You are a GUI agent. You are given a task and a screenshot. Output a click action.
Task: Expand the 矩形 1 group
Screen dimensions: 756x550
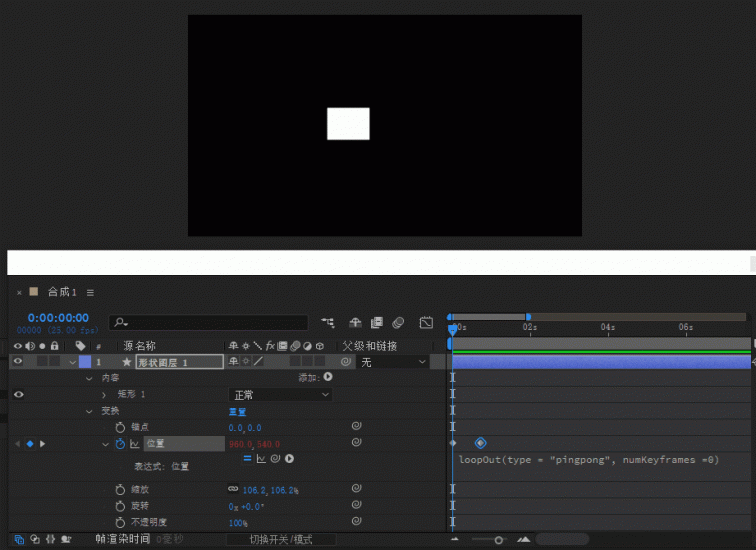click(x=104, y=395)
